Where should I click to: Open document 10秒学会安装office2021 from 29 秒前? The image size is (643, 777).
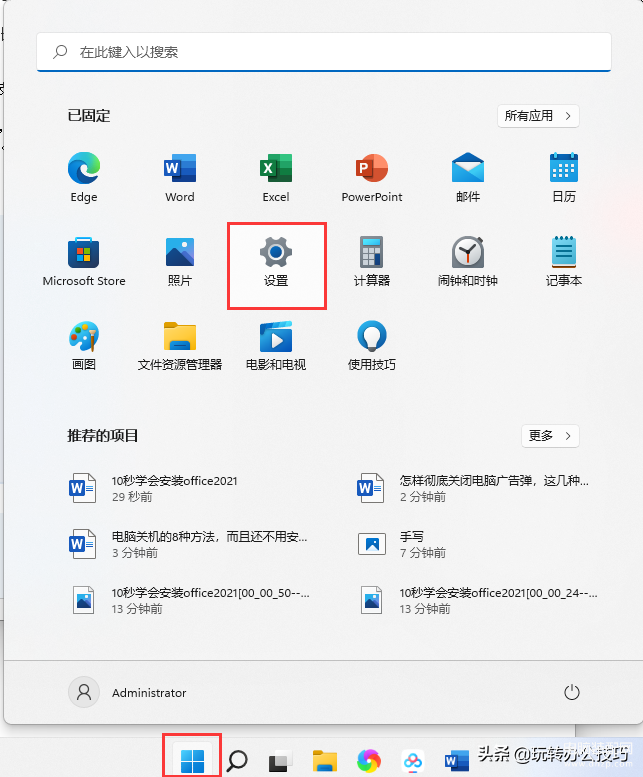pos(155,488)
